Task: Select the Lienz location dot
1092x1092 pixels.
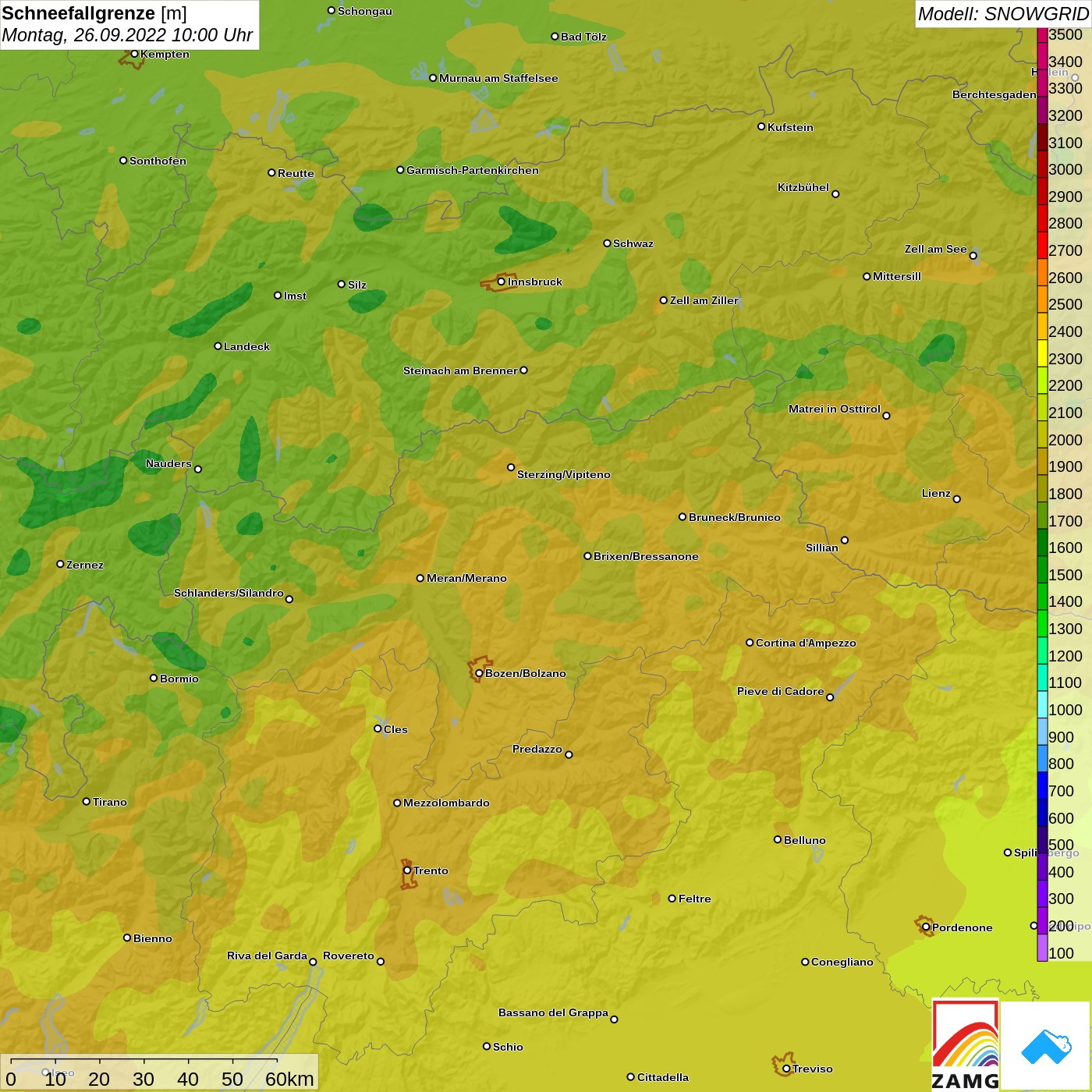Action: click(957, 499)
